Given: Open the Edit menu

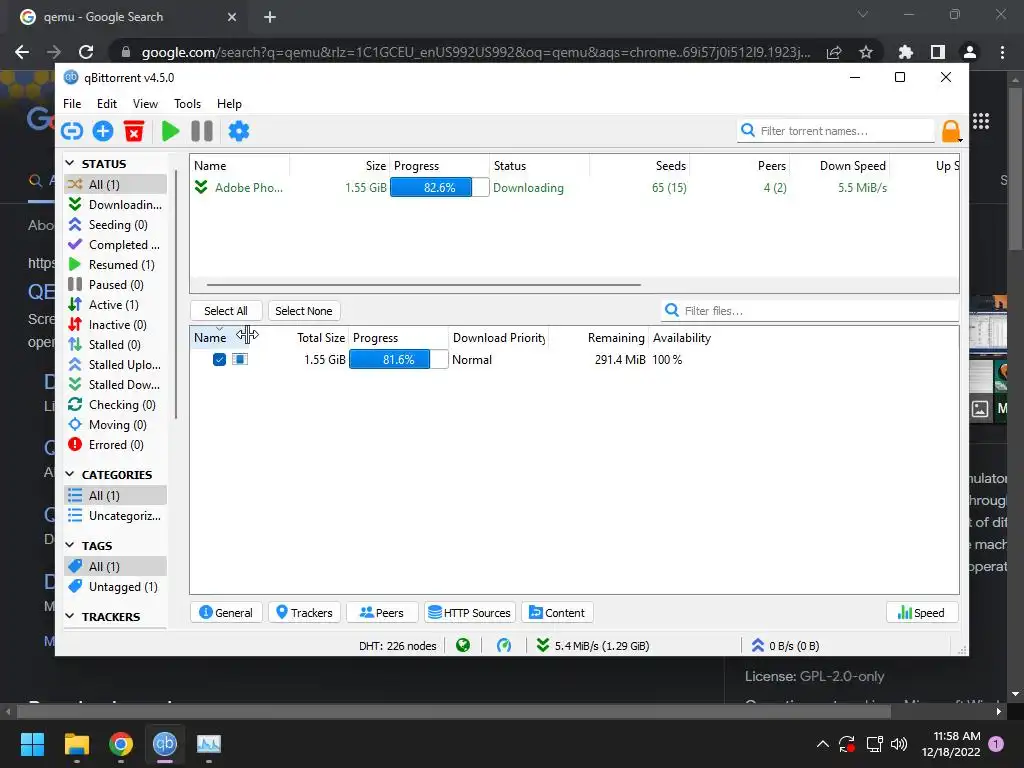Looking at the screenshot, I should tap(106, 104).
